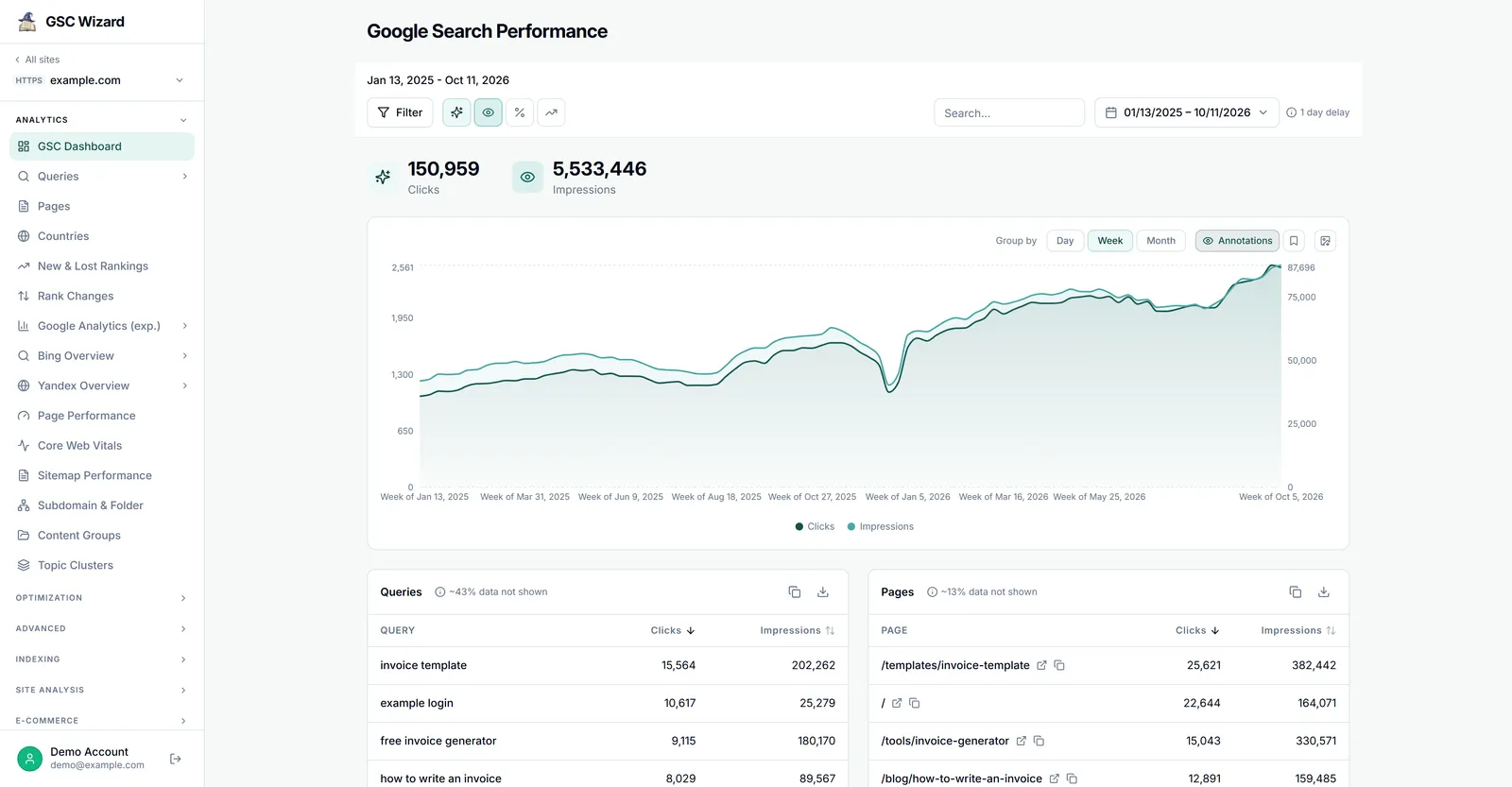Image resolution: width=1512 pixels, height=787 pixels.
Task: Click the large Impressions summary eye icon
Action: 527,177
